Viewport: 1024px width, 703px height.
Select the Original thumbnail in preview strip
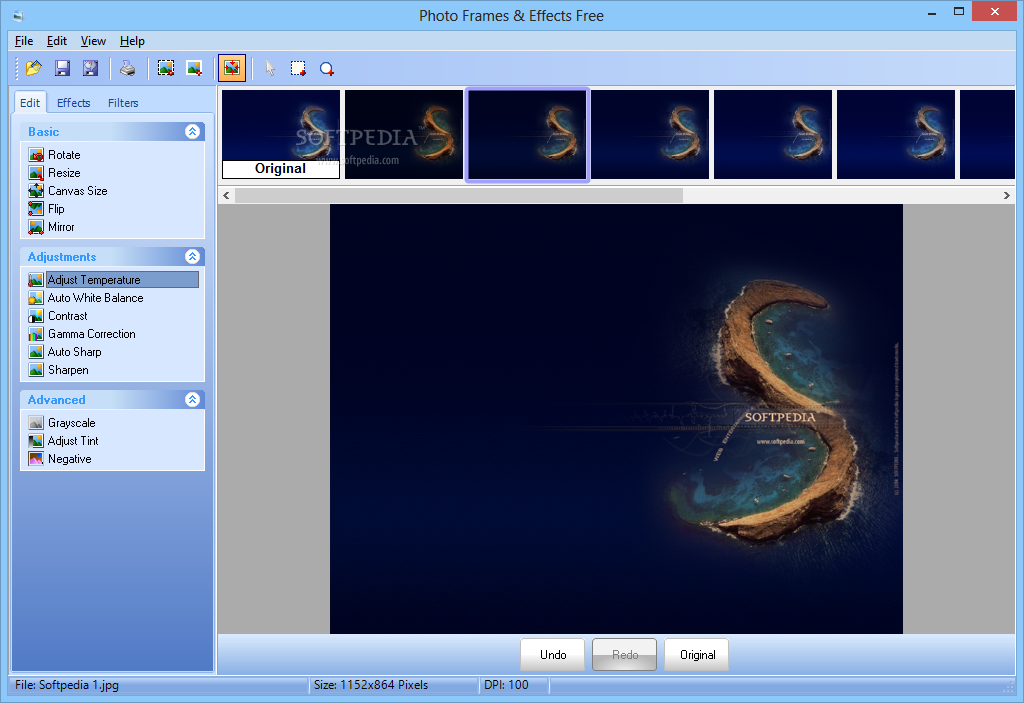(x=281, y=134)
